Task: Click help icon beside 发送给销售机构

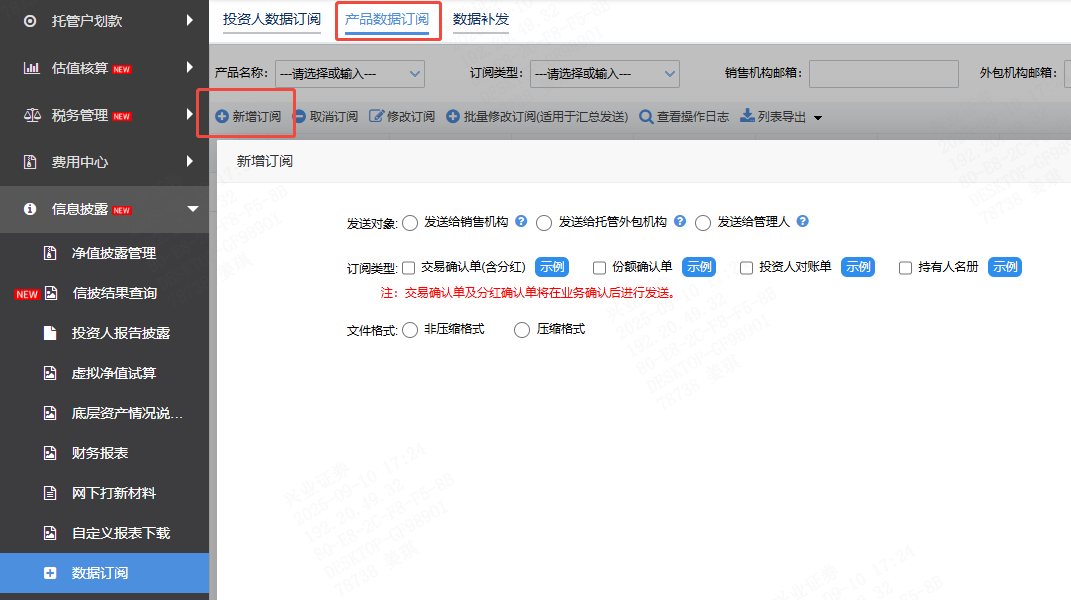Action: coord(521,223)
